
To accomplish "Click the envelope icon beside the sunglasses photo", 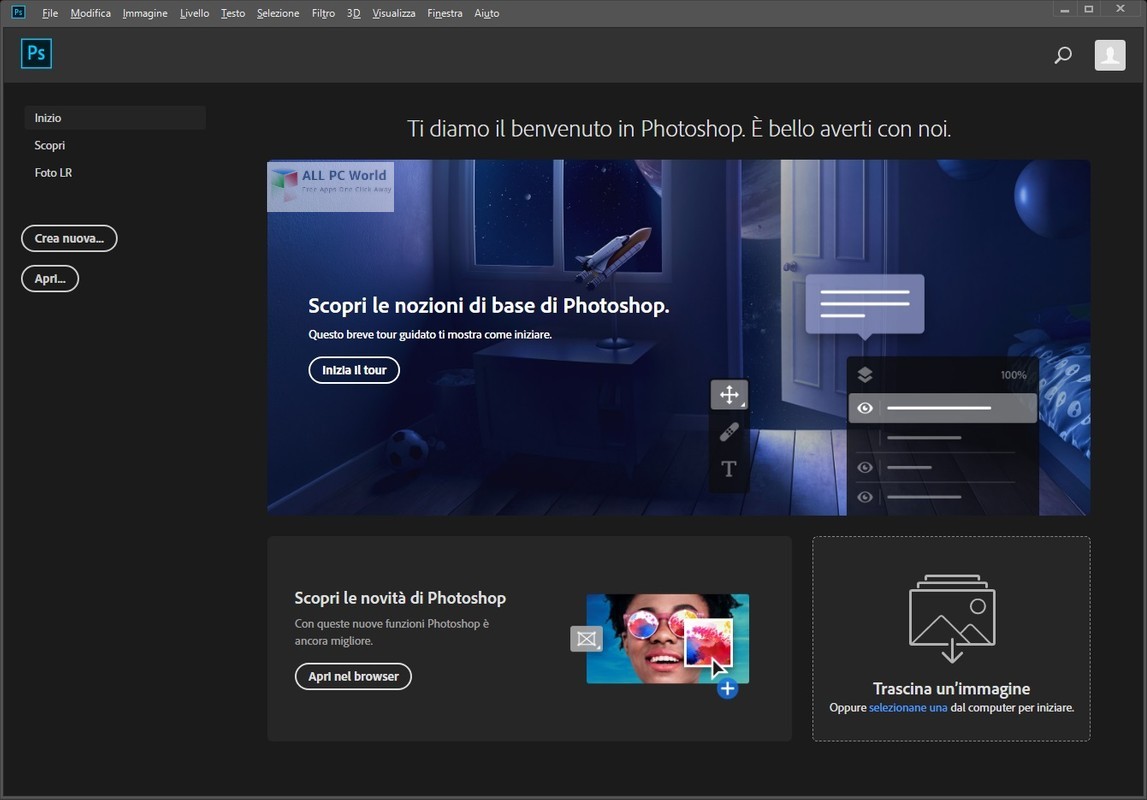I will pos(586,639).
